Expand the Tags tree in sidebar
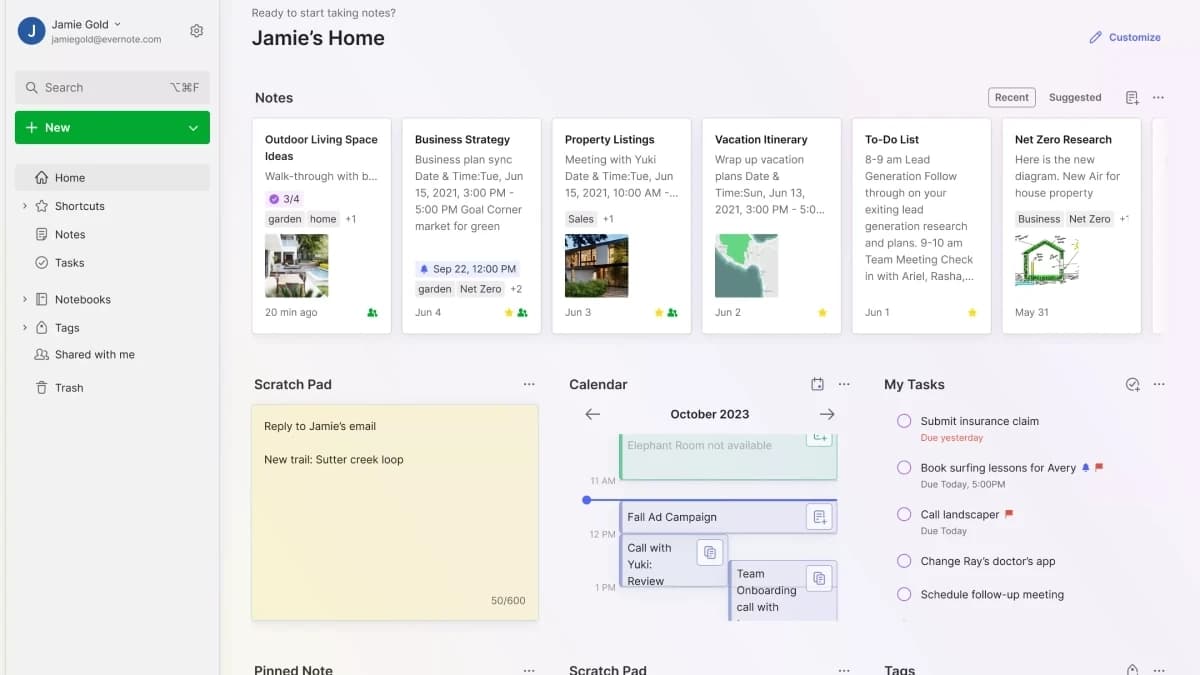 [24, 328]
